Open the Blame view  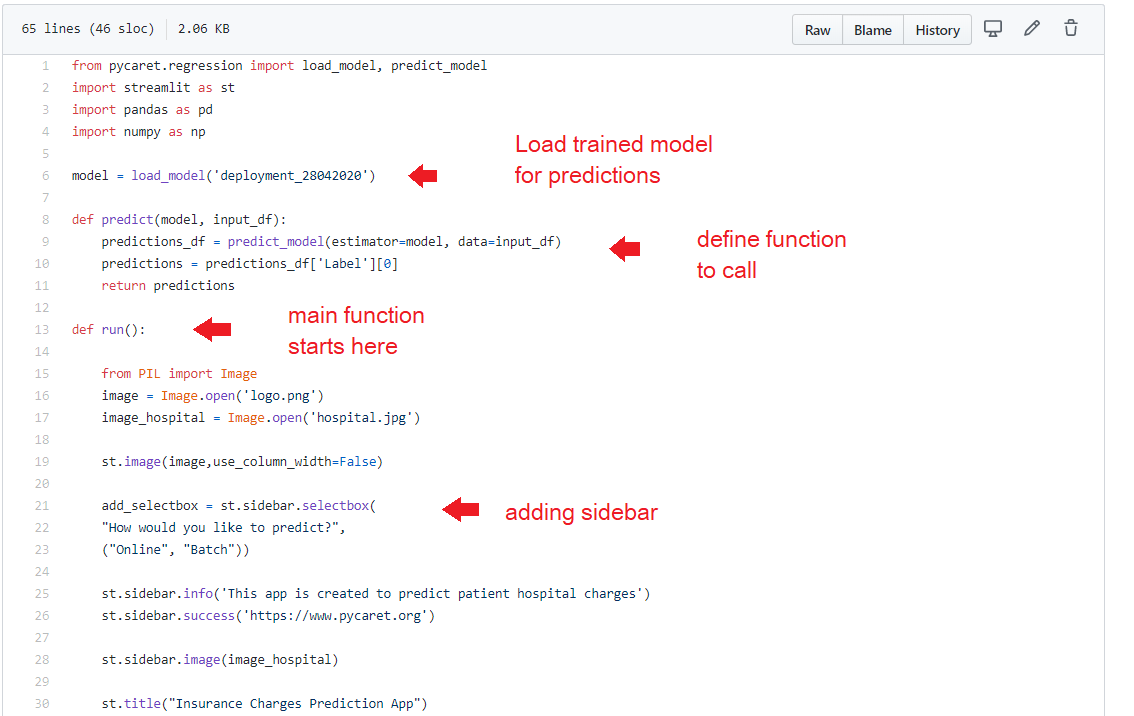(x=872, y=30)
